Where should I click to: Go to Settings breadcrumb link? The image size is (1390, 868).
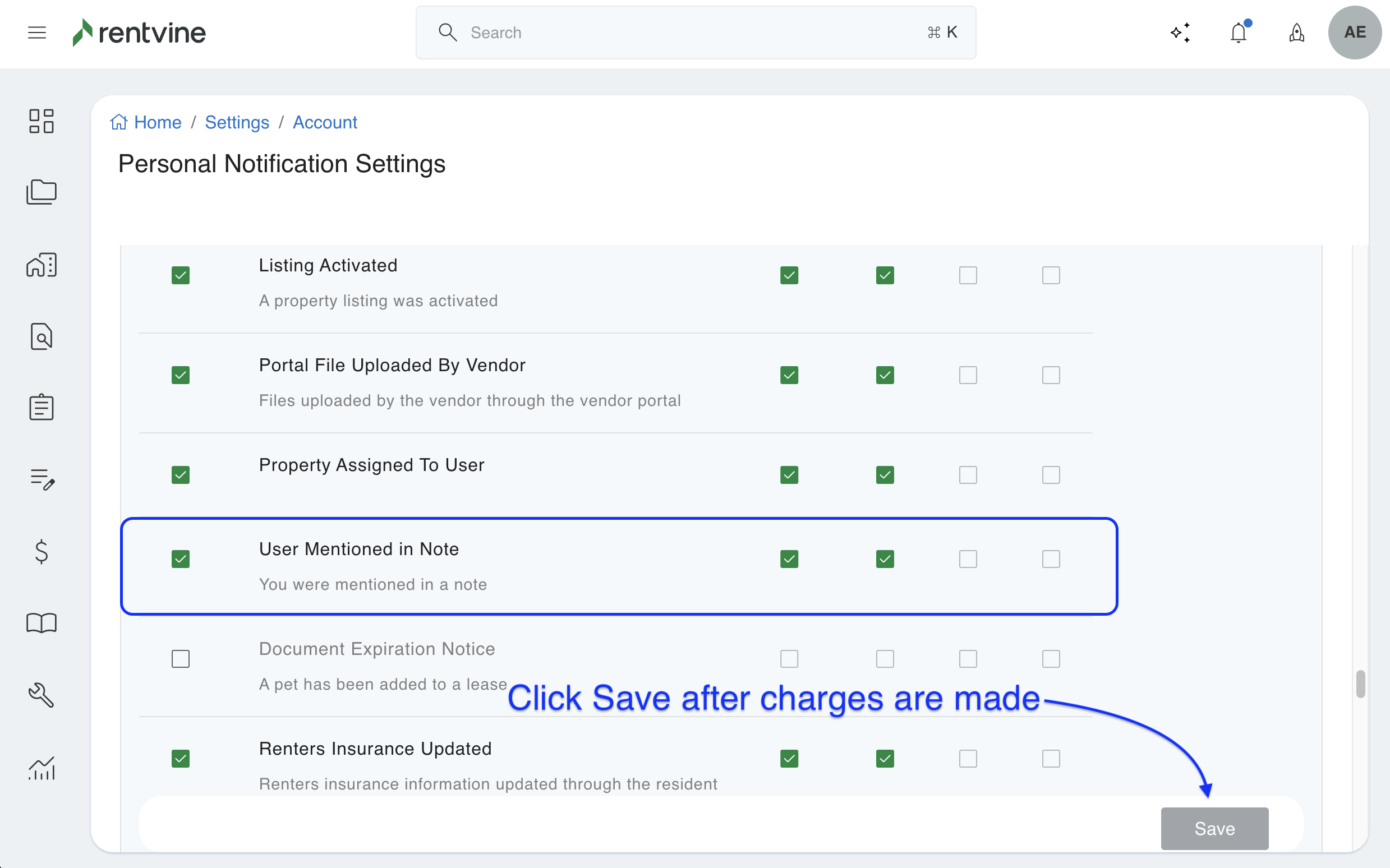coord(237,122)
